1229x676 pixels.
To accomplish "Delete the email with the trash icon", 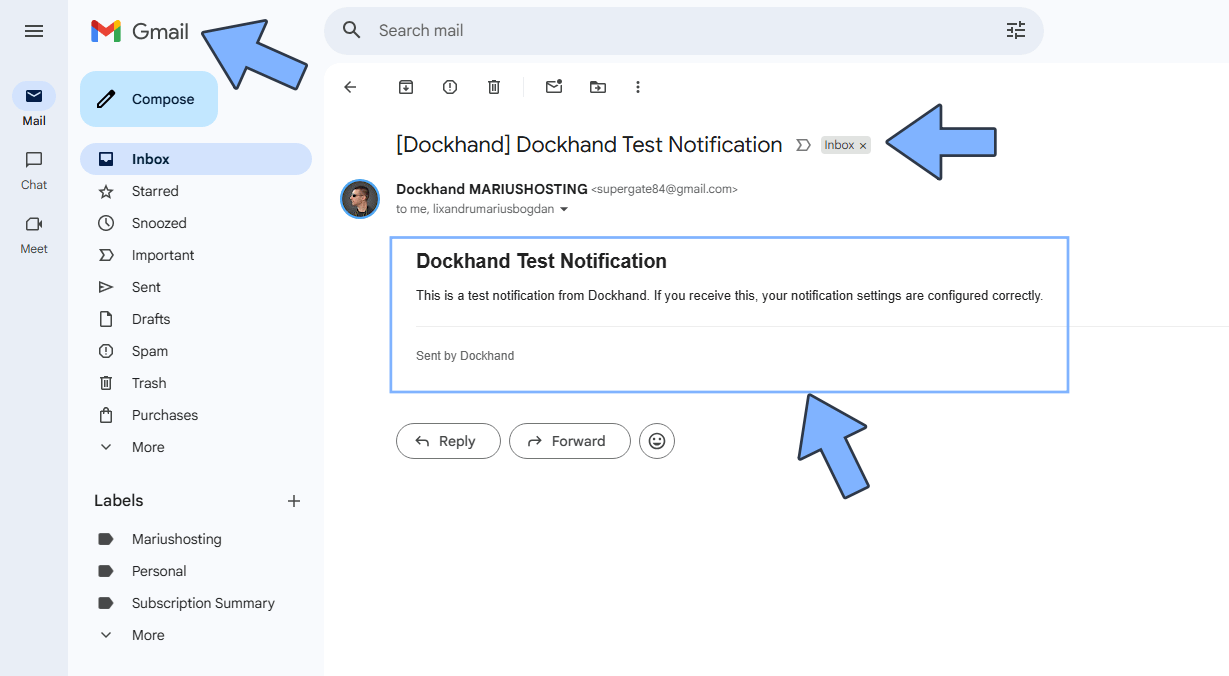I will (x=493, y=87).
